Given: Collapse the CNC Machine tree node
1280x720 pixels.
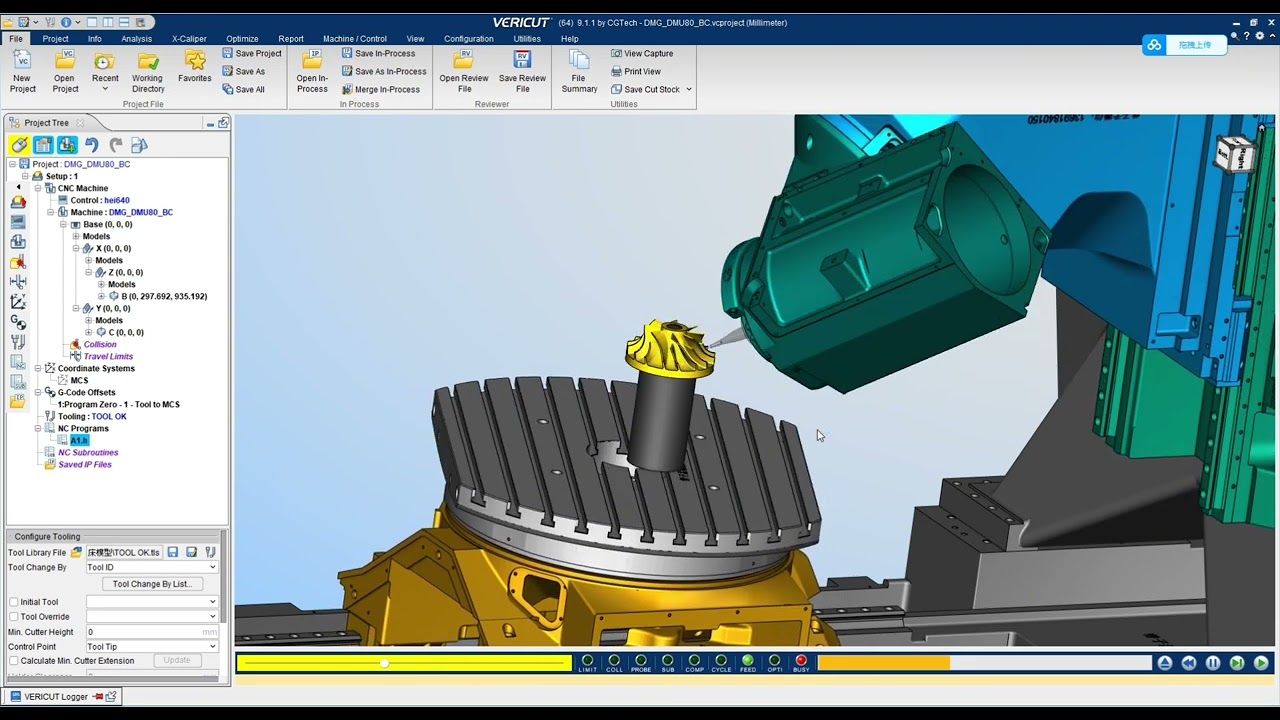Looking at the screenshot, I should (x=38, y=188).
